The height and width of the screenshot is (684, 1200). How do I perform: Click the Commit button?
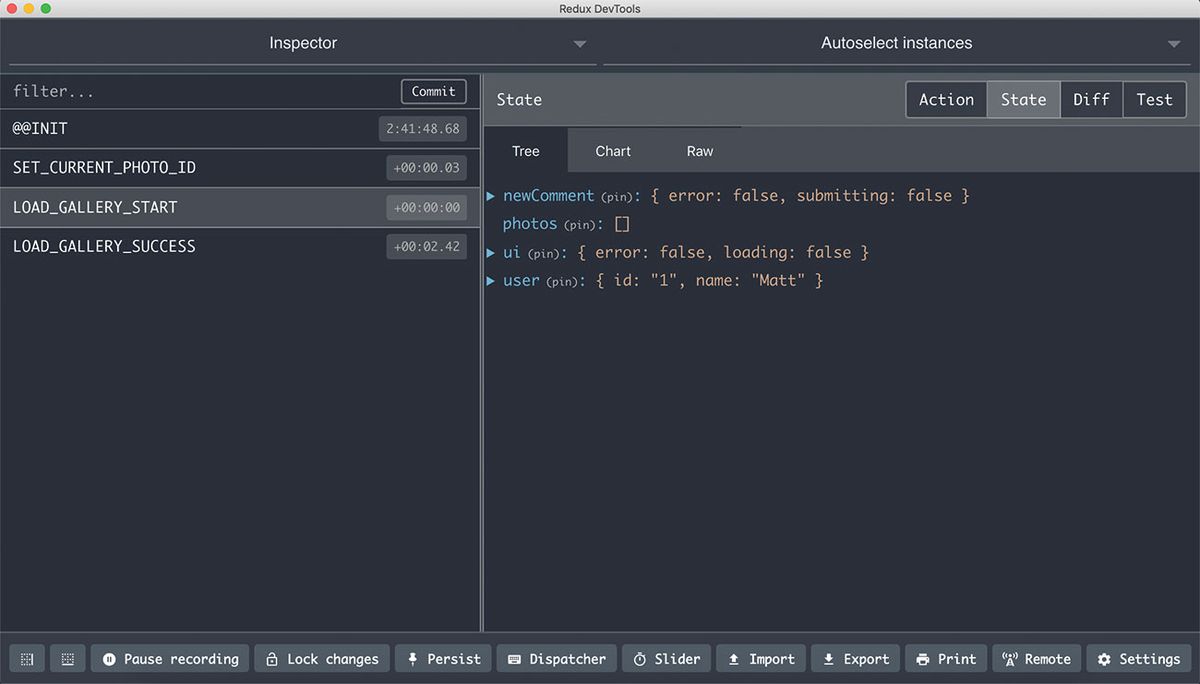pyautogui.click(x=433, y=91)
